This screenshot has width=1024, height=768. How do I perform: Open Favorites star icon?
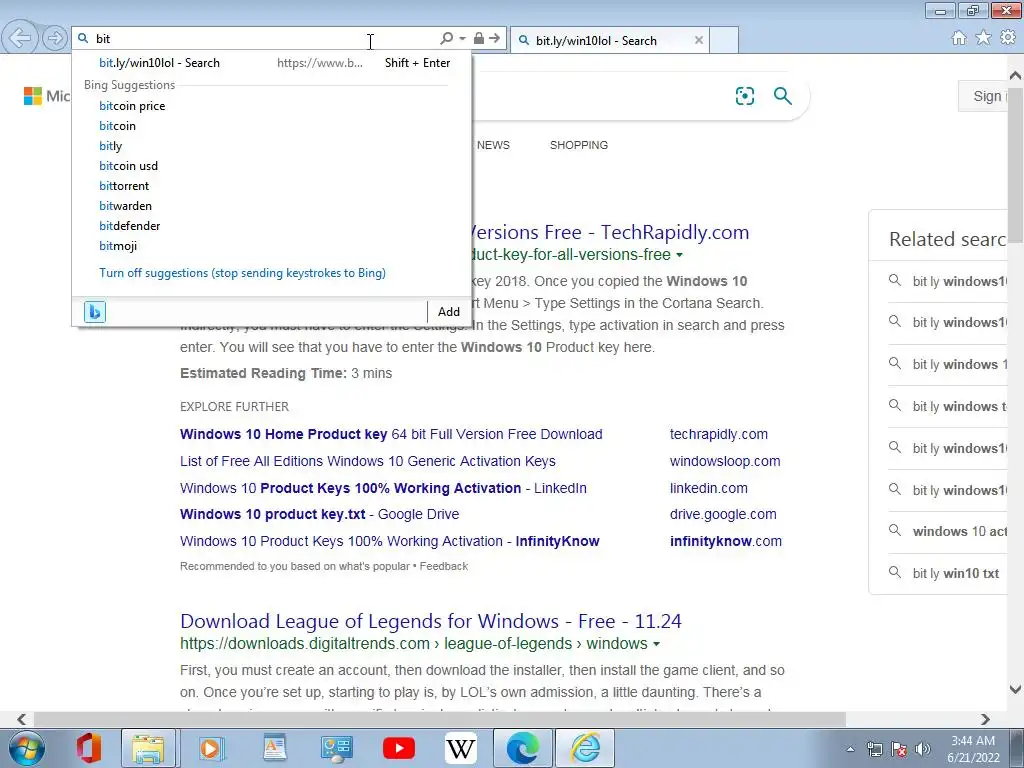983,38
